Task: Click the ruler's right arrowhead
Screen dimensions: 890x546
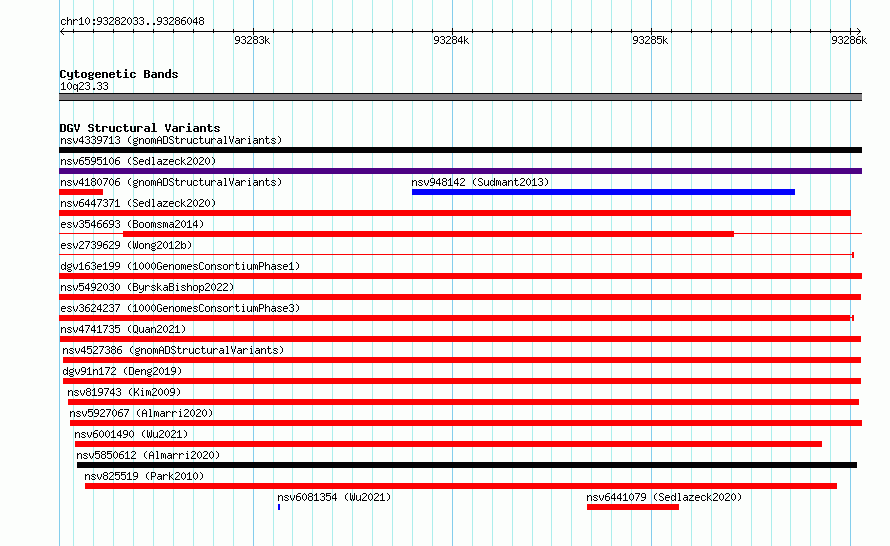Action: click(859, 32)
